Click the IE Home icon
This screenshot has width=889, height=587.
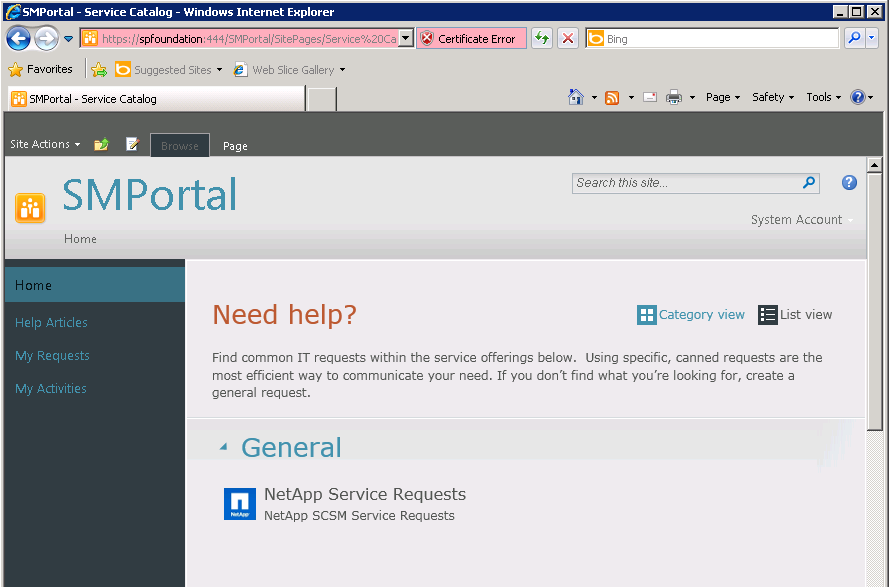(576, 97)
